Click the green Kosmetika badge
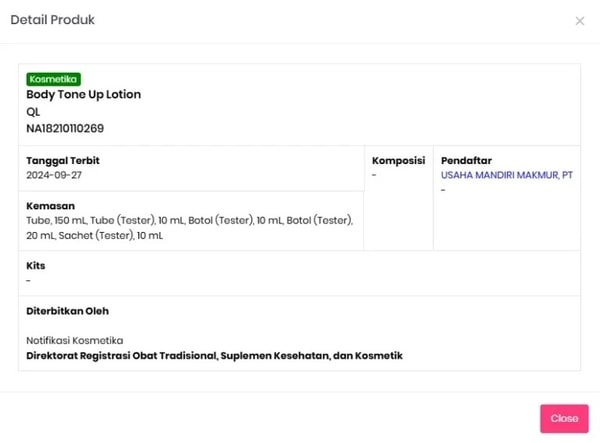This screenshot has width=600, height=443. 54,79
